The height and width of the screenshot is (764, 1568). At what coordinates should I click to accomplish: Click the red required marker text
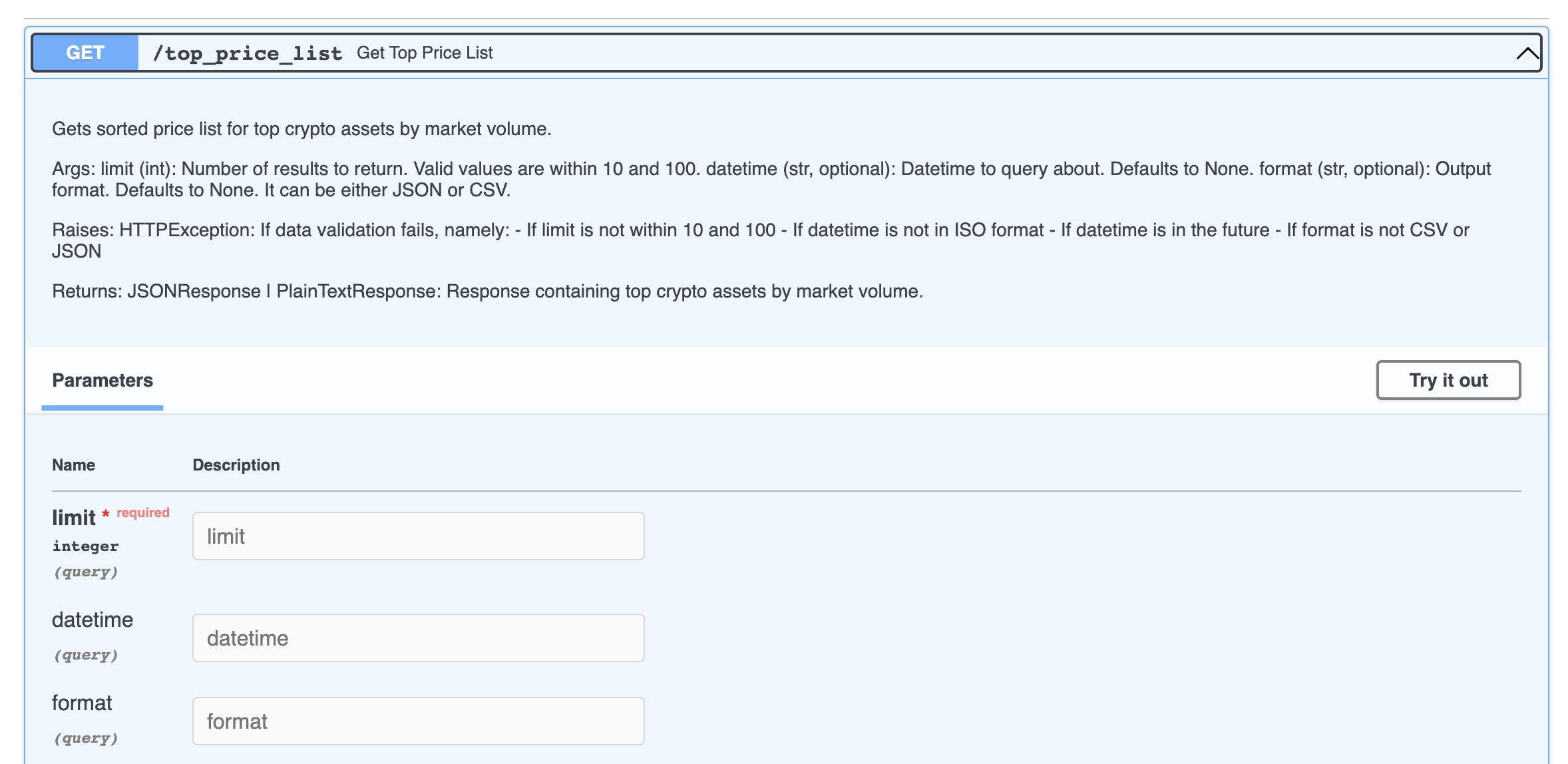[142, 513]
